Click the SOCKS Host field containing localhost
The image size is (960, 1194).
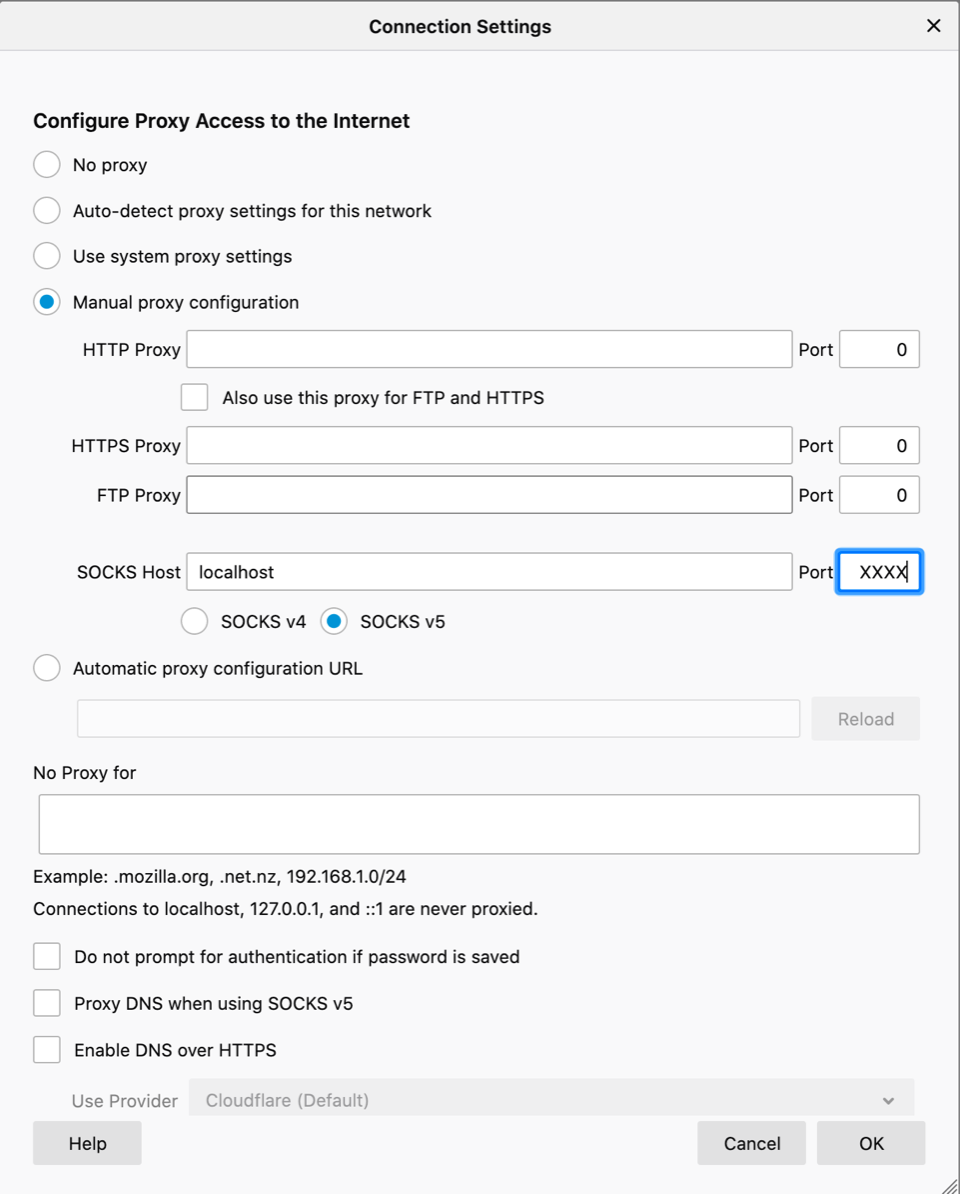point(489,572)
